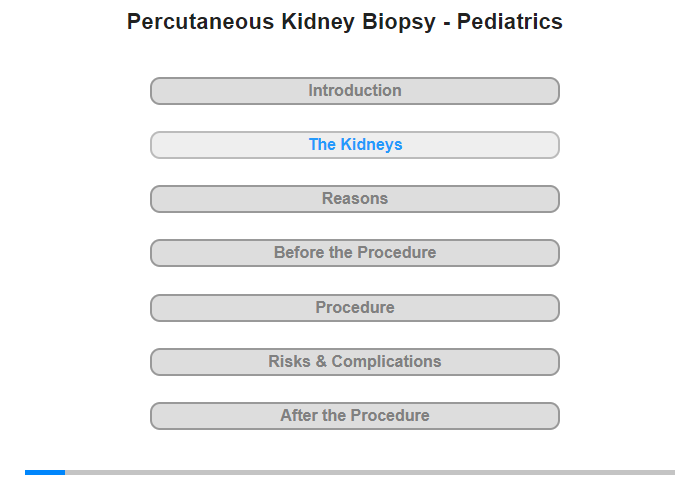Click the Percutaneous Kidney Biopsy - Pediatrics heading
Image resolution: width=700 pixels, height=480 pixels.
(345, 22)
